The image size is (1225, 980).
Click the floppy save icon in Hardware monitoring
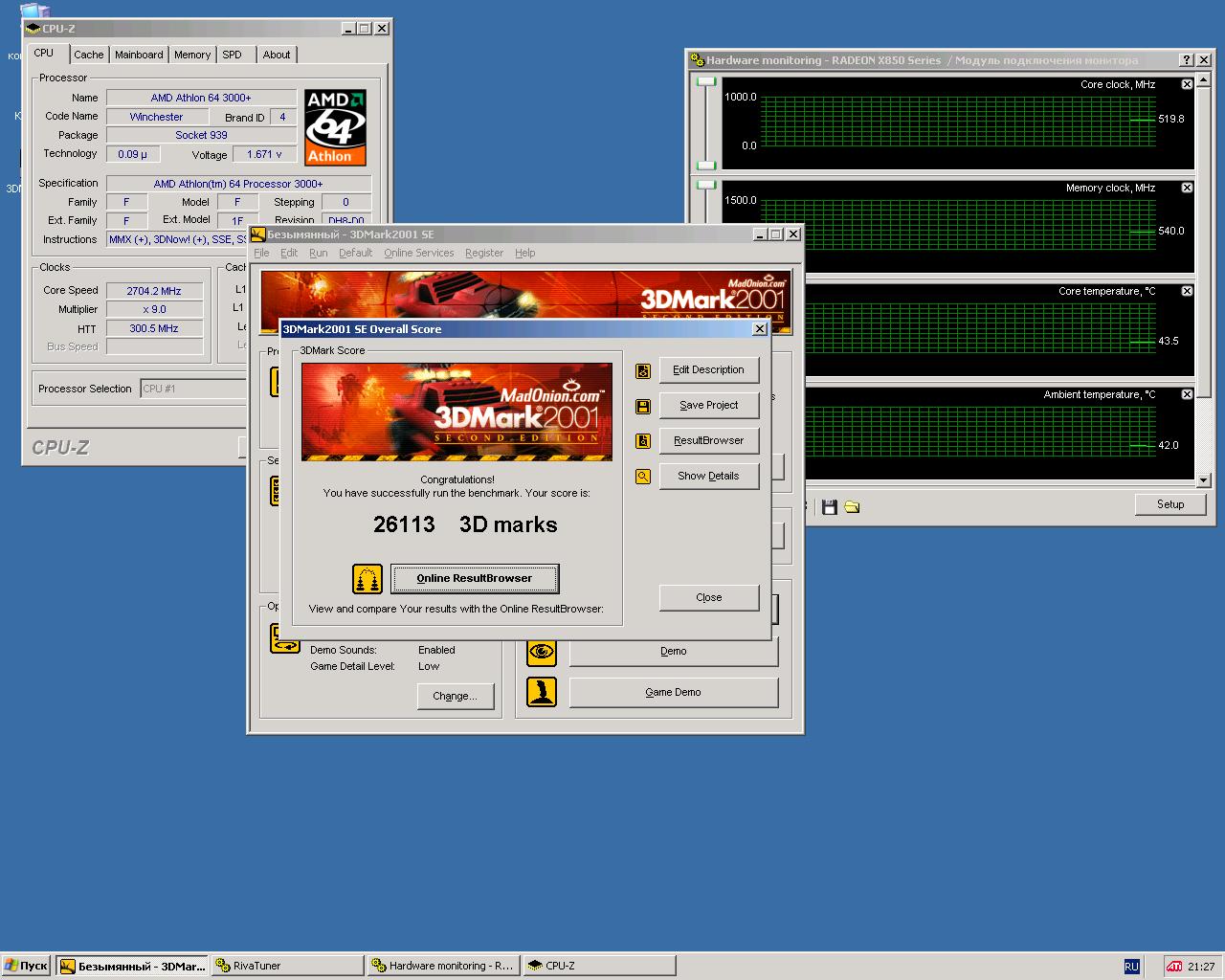tap(830, 506)
